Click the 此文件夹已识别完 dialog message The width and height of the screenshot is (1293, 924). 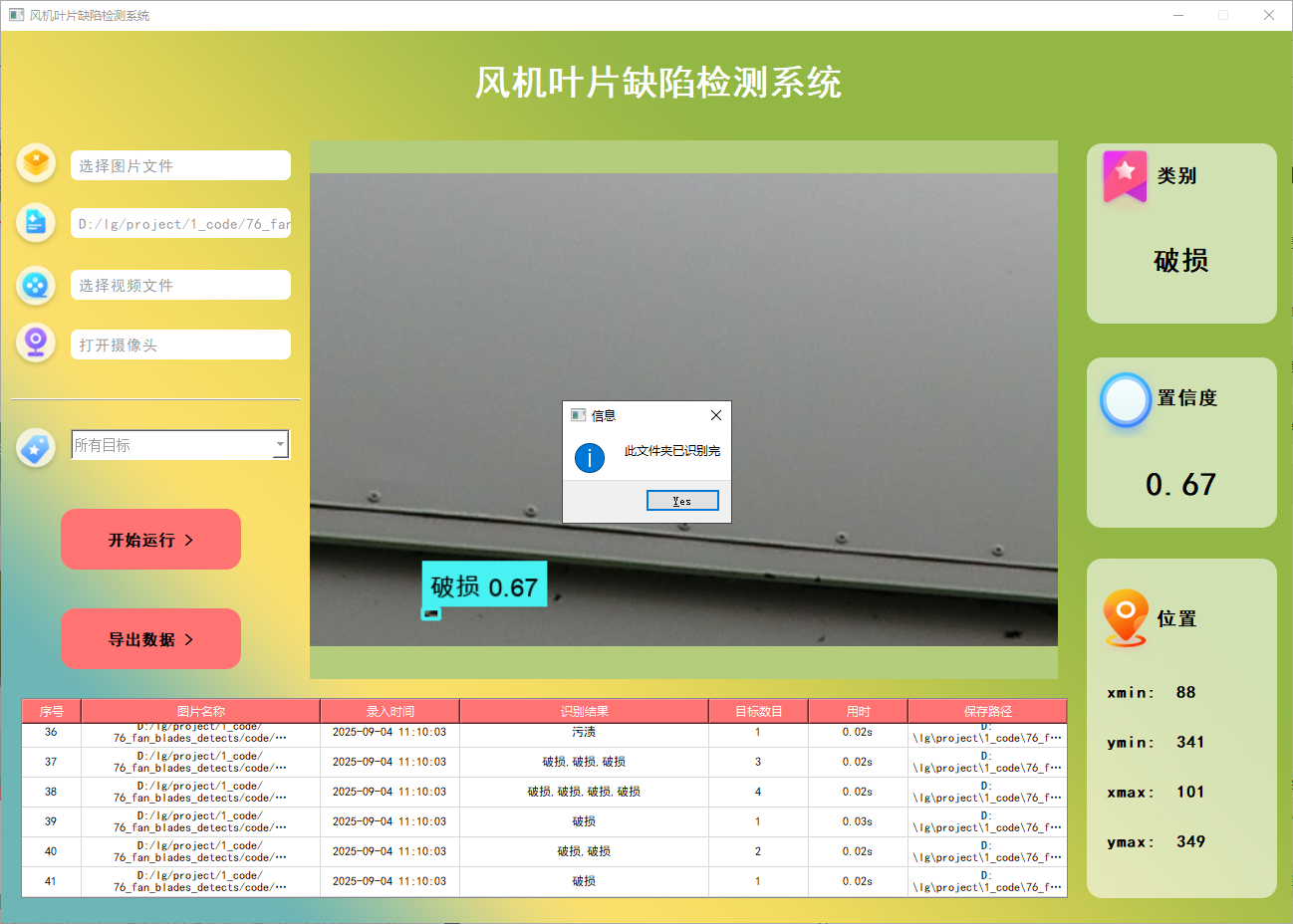tap(672, 451)
